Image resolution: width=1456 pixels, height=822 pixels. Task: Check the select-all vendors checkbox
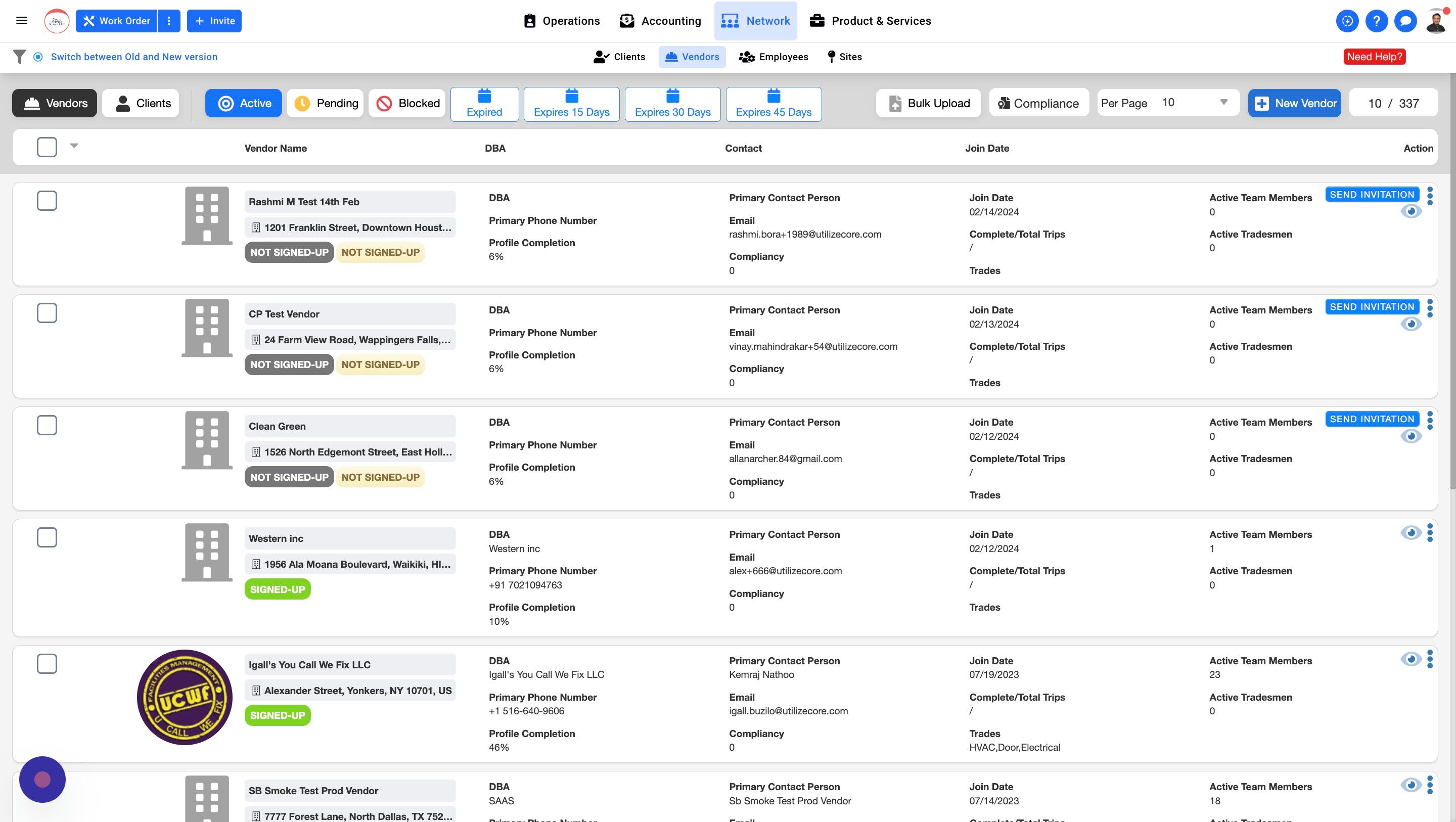point(47,147)
